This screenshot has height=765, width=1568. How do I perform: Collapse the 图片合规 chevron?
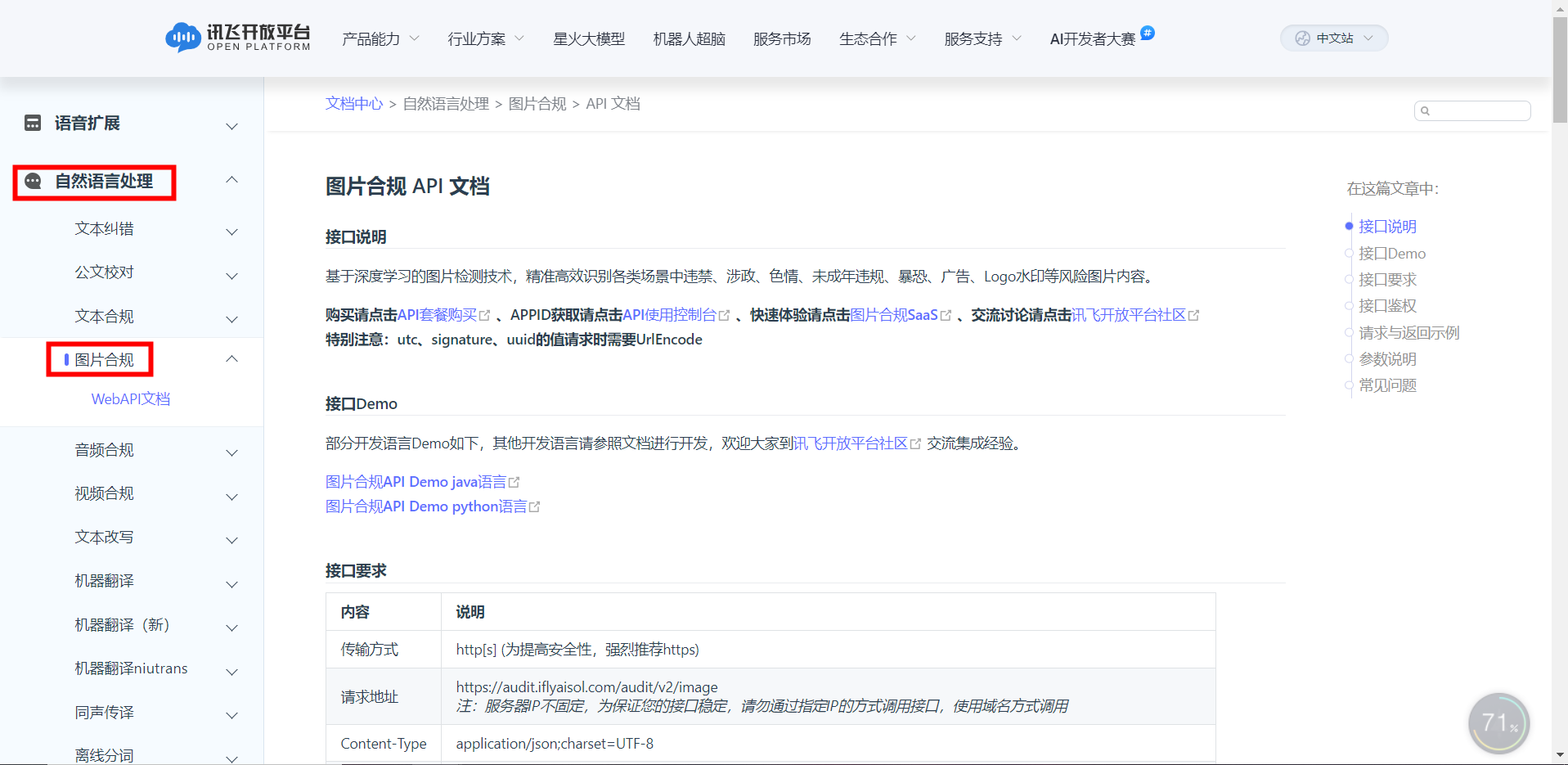pos(232,358)
